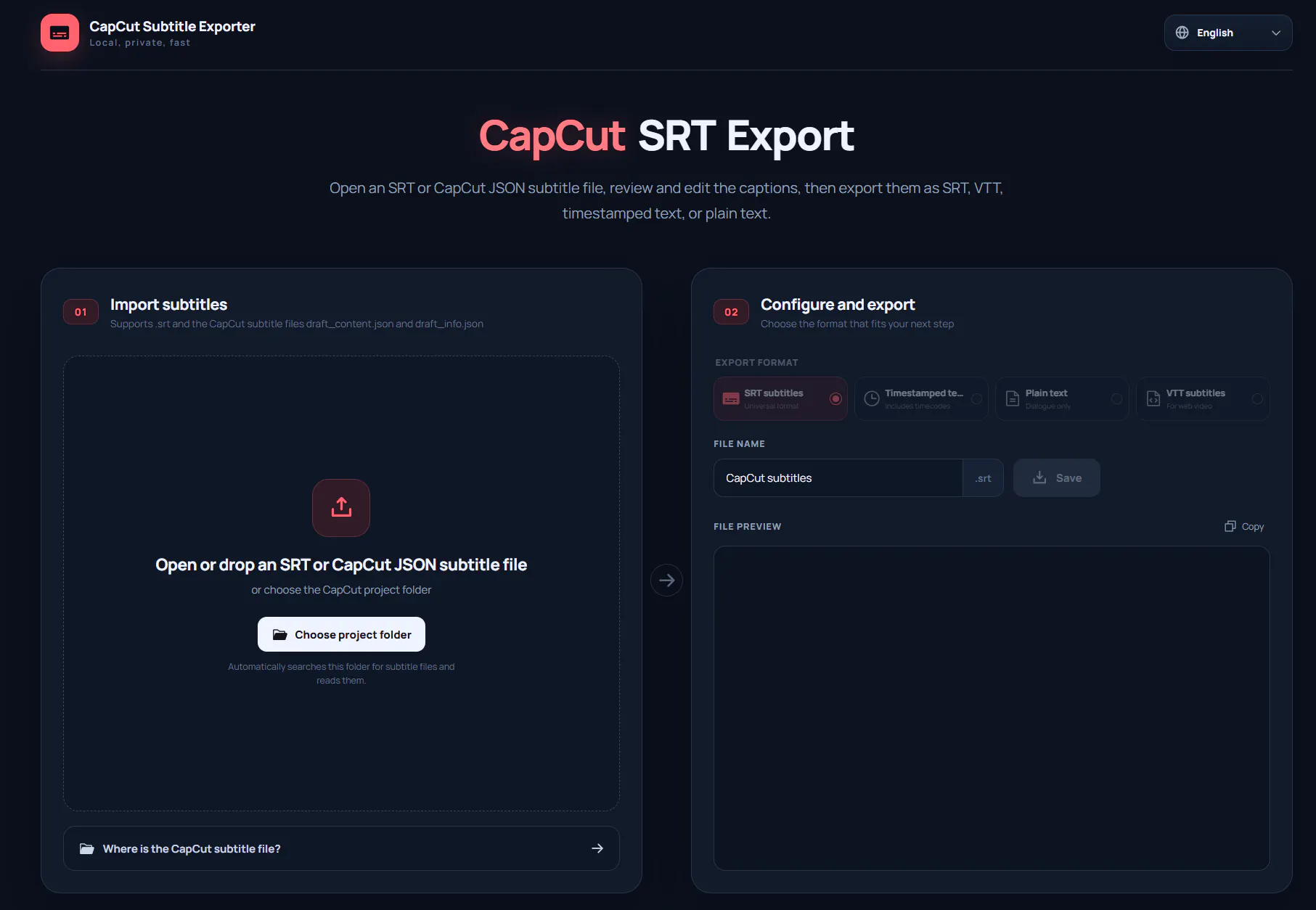Image resolution: width=1316 pixels, height=910 pixels.
Task: Expand 'Where is the CapCut subtitle file?'
Action: pyautogui.click(x=341, y=848)
